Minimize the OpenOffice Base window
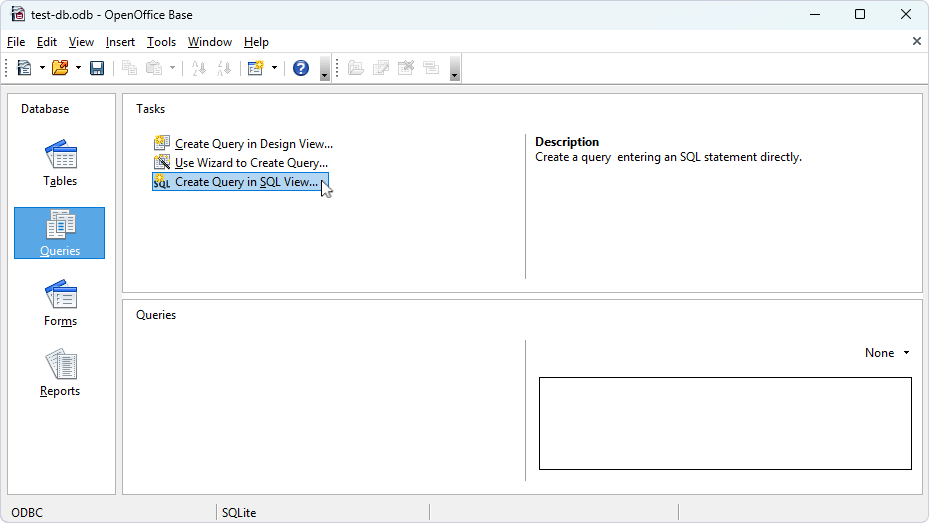The image size is (929, 523). (815, 15)
